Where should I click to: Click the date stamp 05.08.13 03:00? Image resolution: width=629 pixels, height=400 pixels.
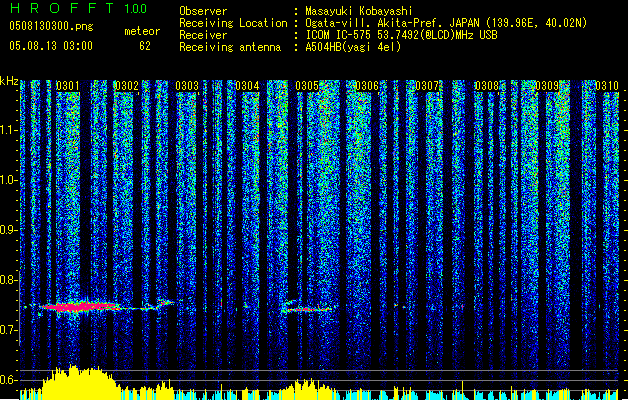coord(51,46)
